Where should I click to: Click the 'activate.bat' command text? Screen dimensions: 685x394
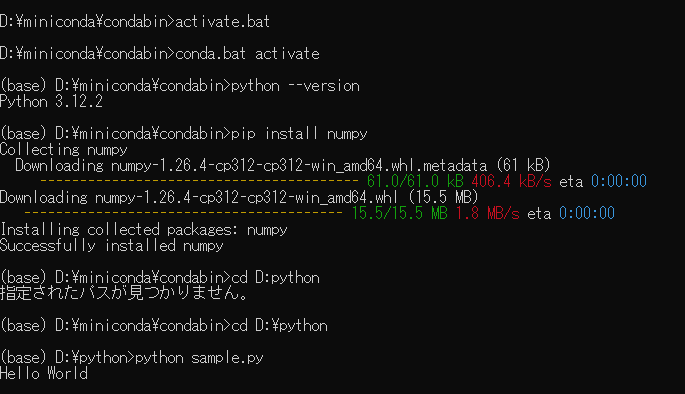click(x=222, y=21)
